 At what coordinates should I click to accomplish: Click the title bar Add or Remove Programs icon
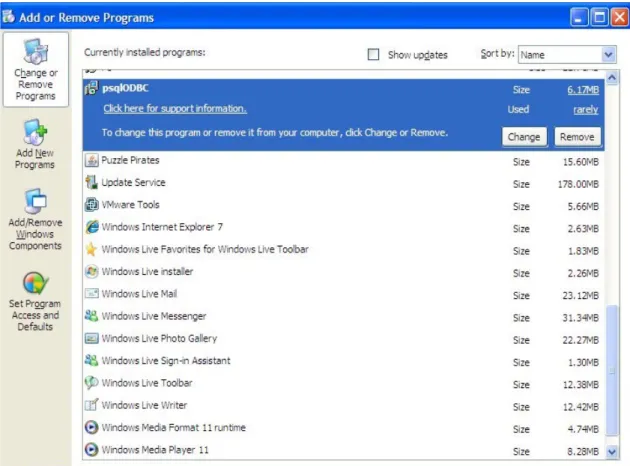[x=8, y=17]
